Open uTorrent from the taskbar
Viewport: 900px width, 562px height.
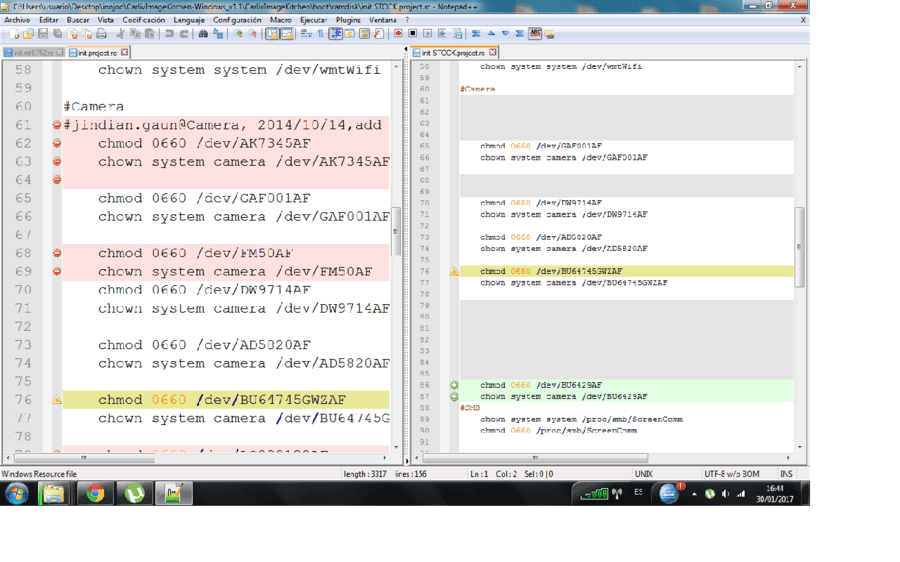(134, 494)
